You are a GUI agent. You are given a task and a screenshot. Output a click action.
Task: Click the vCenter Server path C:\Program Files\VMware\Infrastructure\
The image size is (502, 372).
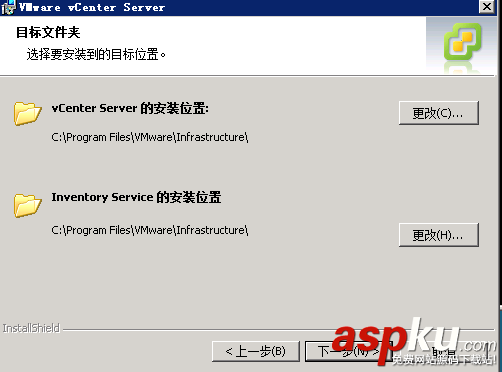pyautogui.click(x=150, y=137)
